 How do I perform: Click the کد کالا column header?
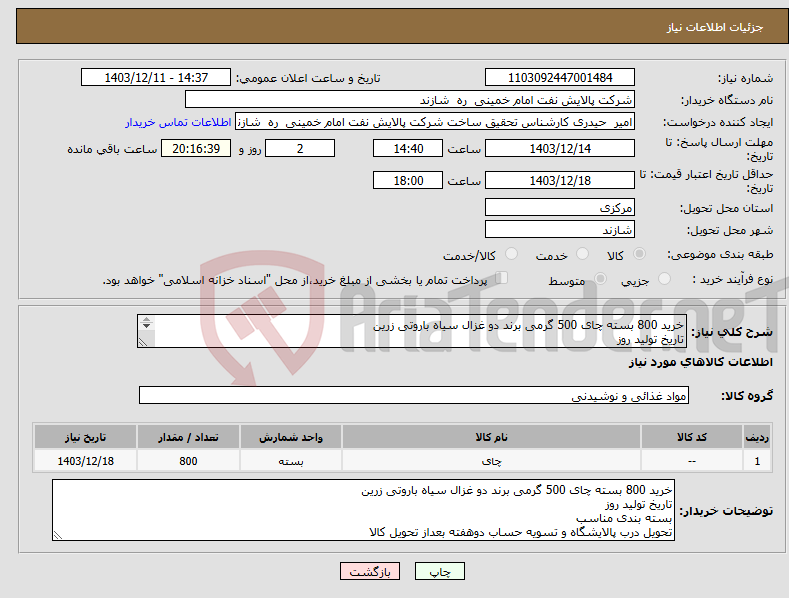(x=692, y=437)
